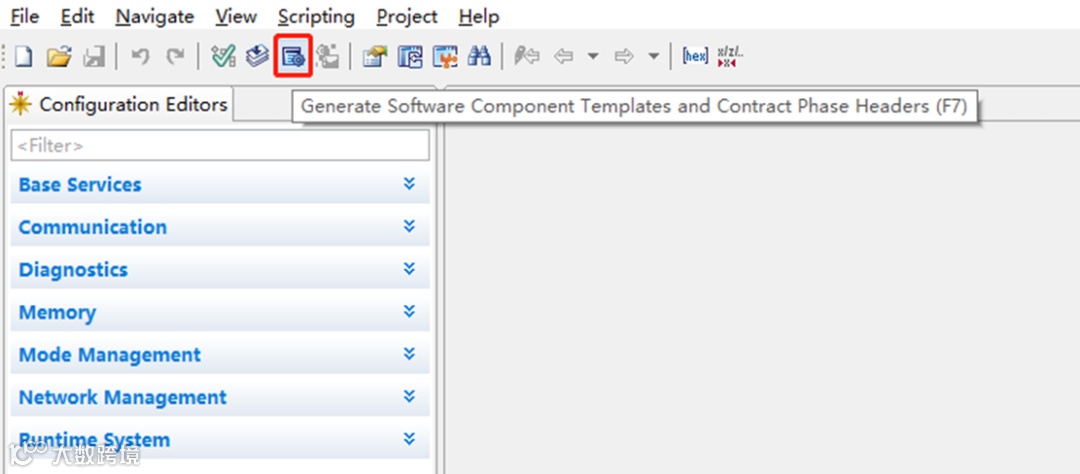The height and width of the screenshot is (474, 1080).
Task: Open the File menu
Action: [25, 17]
